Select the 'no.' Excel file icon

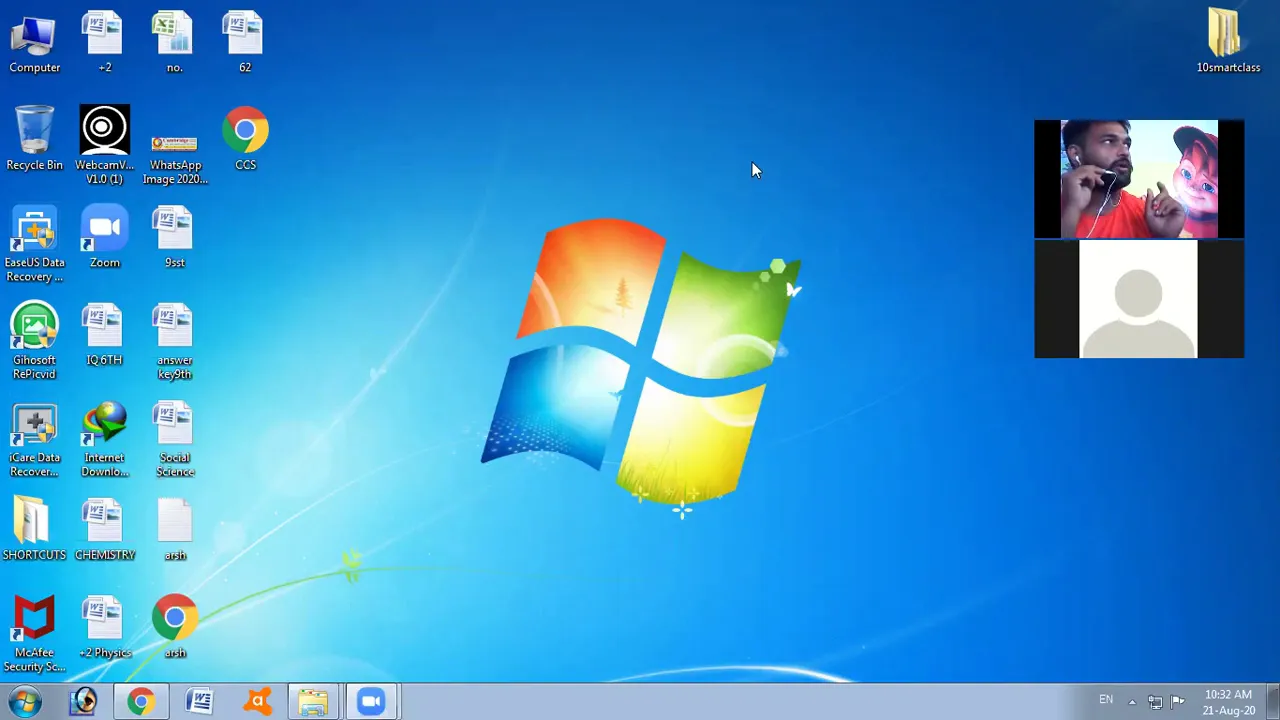(174, 43)
